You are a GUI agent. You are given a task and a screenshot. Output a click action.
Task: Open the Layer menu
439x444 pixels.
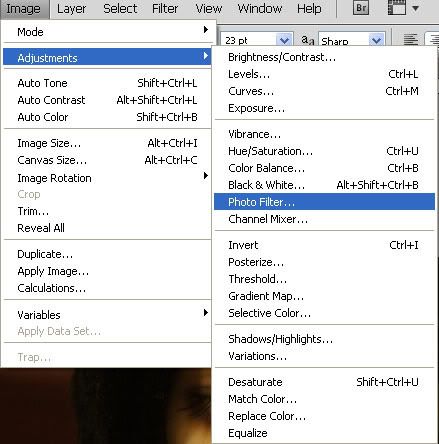tap(71, 8)
